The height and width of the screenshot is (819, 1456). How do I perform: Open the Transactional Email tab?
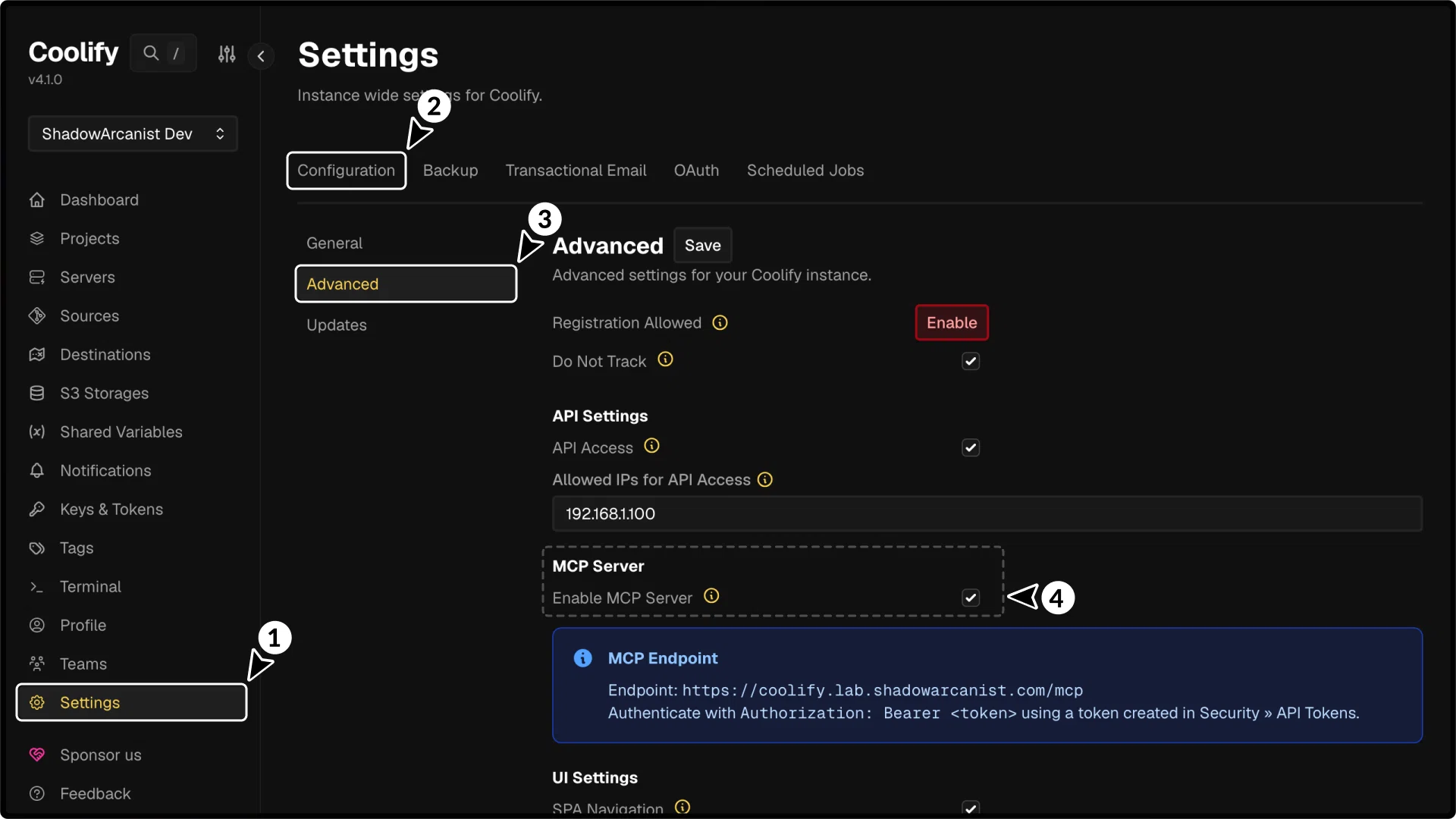pos(576,171)
